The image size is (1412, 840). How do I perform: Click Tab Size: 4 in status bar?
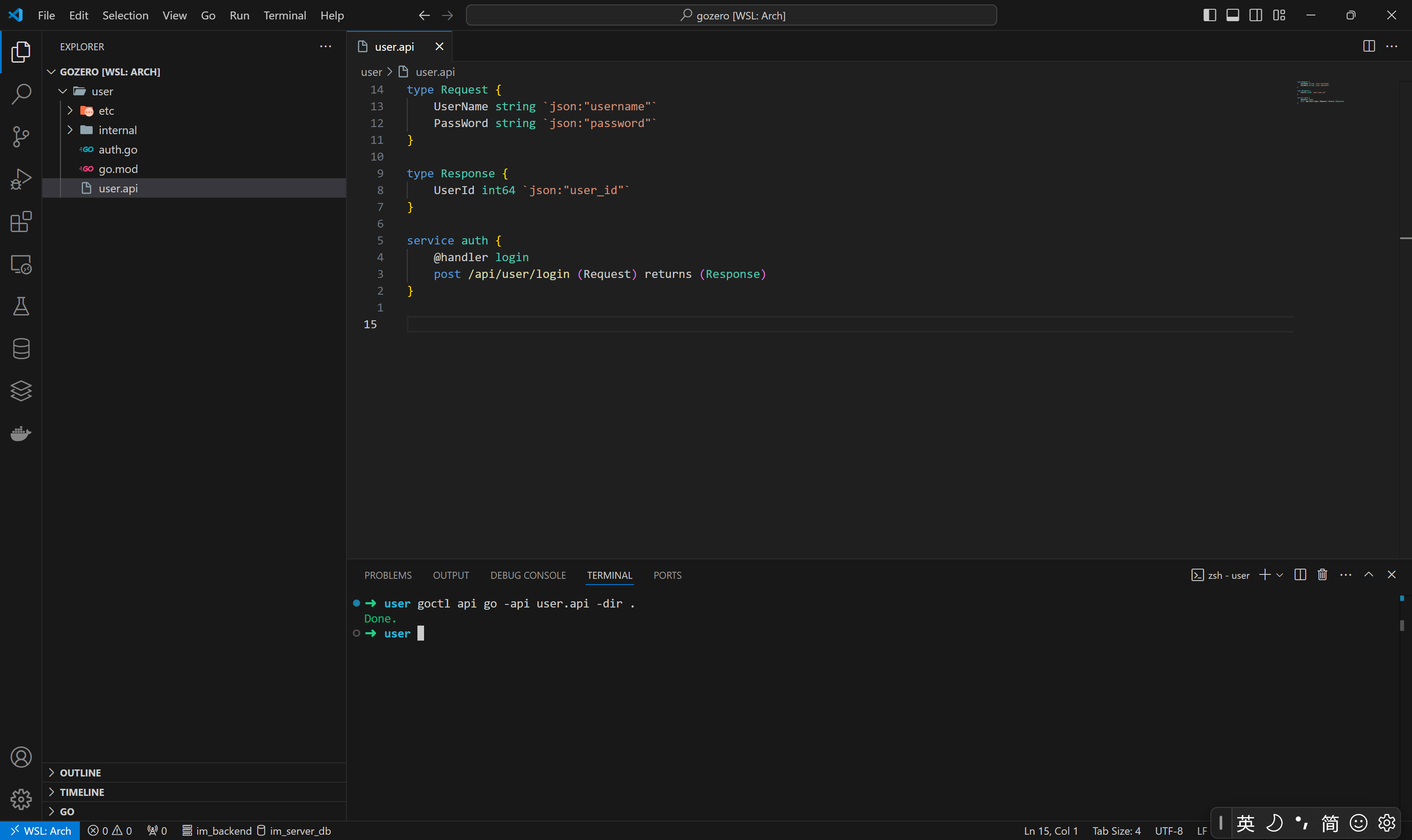[x=1116, y=830]
